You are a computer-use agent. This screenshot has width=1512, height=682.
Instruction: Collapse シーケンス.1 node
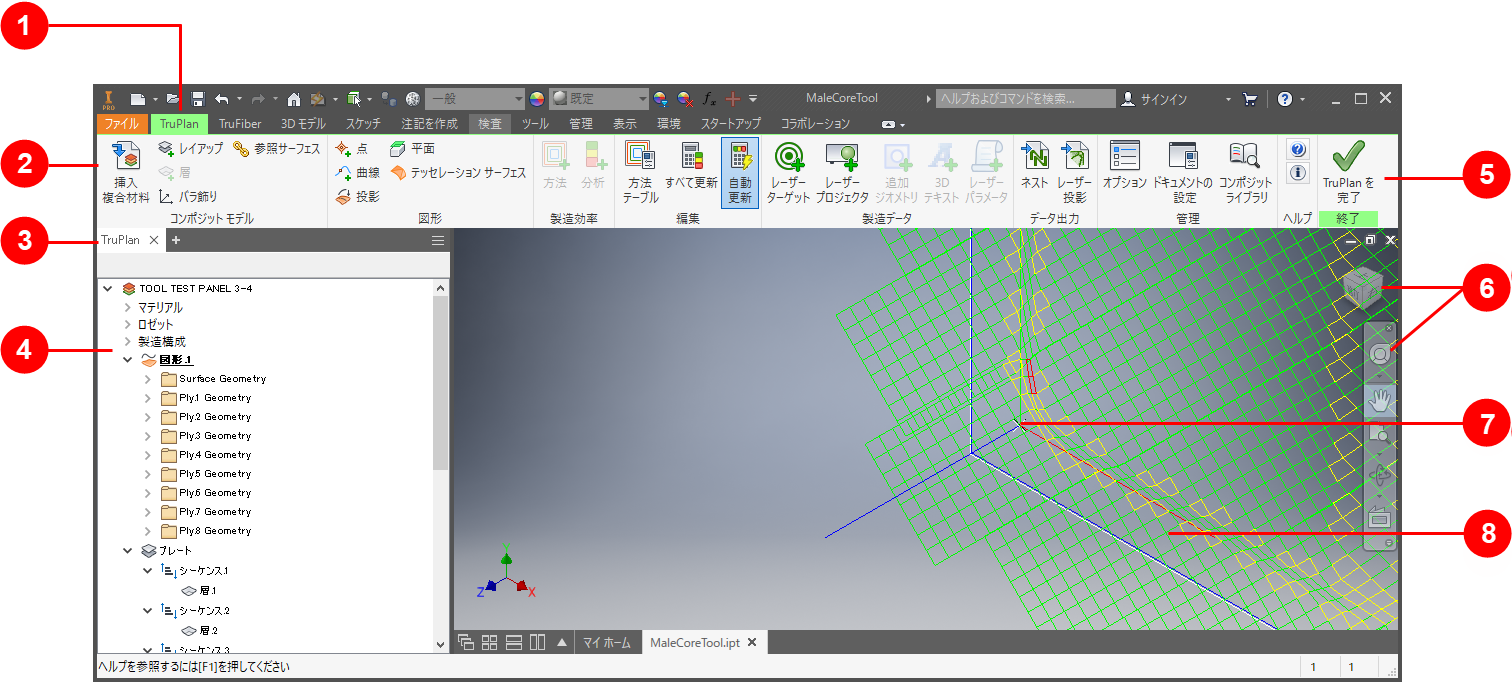pyautogui.click(x=148, y=570)
